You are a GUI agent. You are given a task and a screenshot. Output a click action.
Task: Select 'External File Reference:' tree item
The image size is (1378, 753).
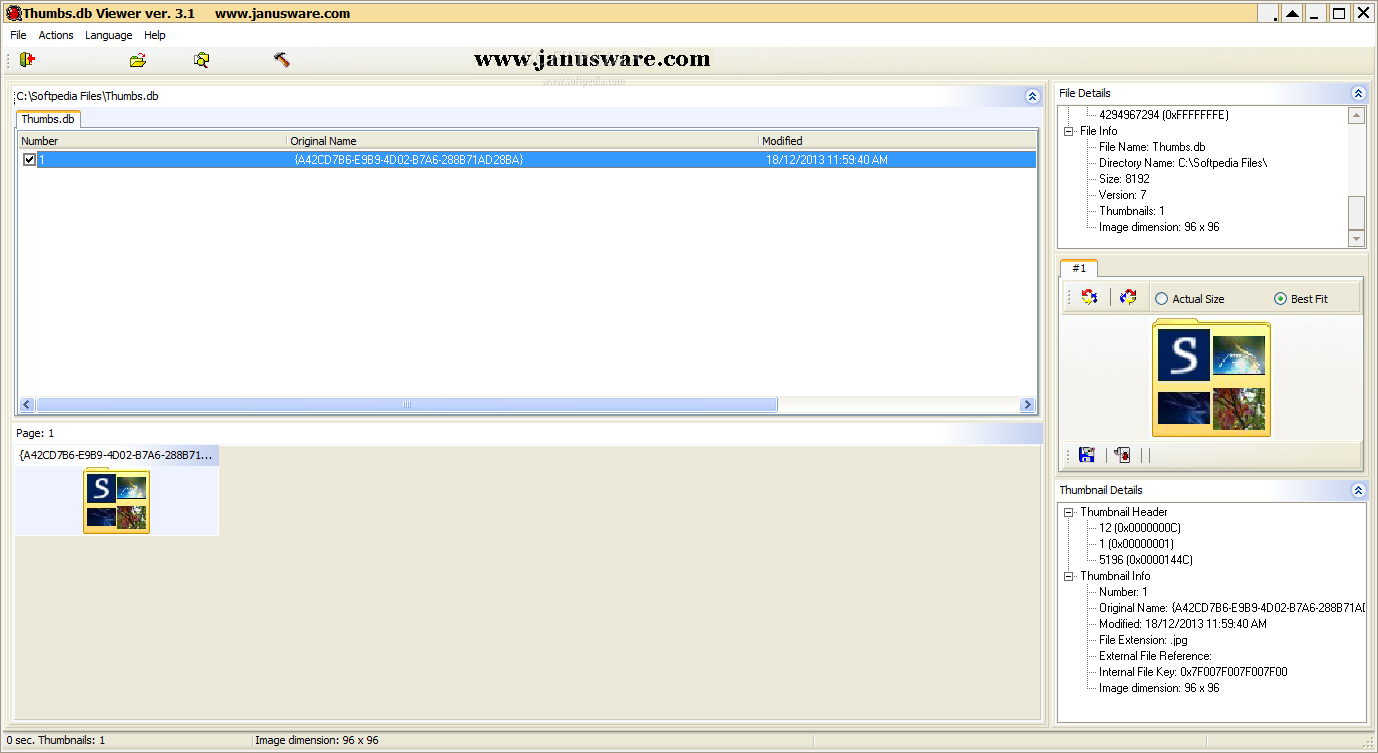pos(1155,656)
